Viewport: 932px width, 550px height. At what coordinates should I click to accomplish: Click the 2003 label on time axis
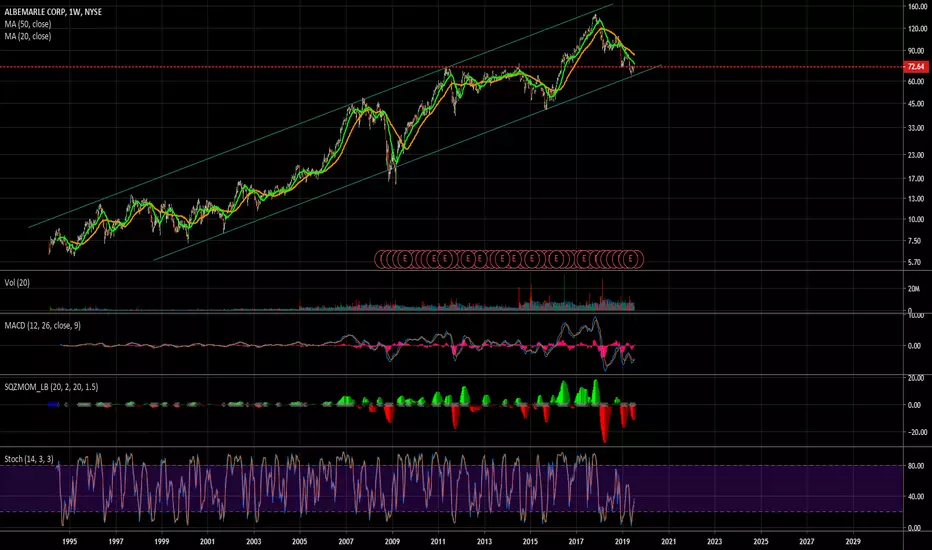point(254,542)
